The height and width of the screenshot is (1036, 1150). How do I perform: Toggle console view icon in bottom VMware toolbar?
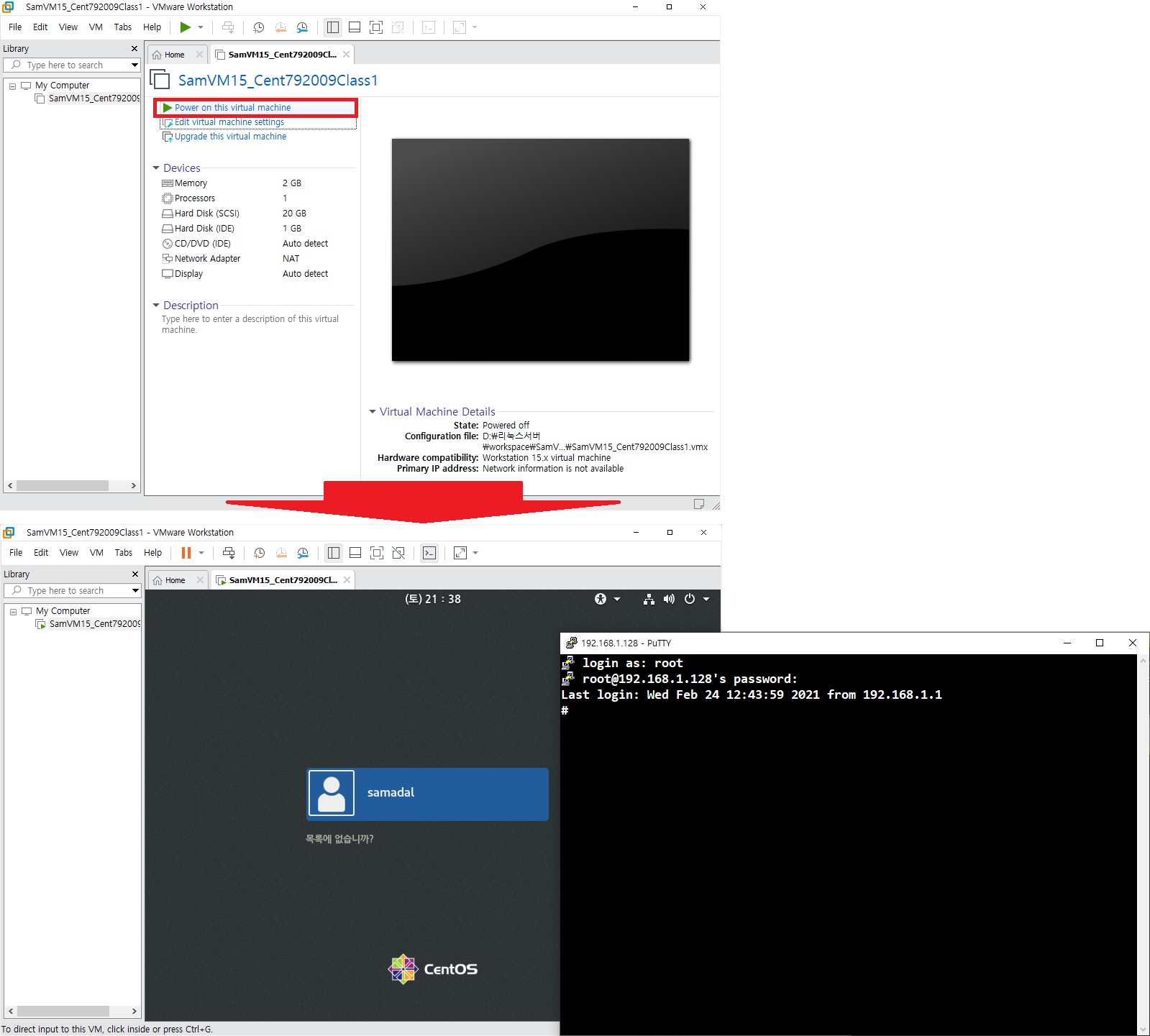click(x=429, y=553)
